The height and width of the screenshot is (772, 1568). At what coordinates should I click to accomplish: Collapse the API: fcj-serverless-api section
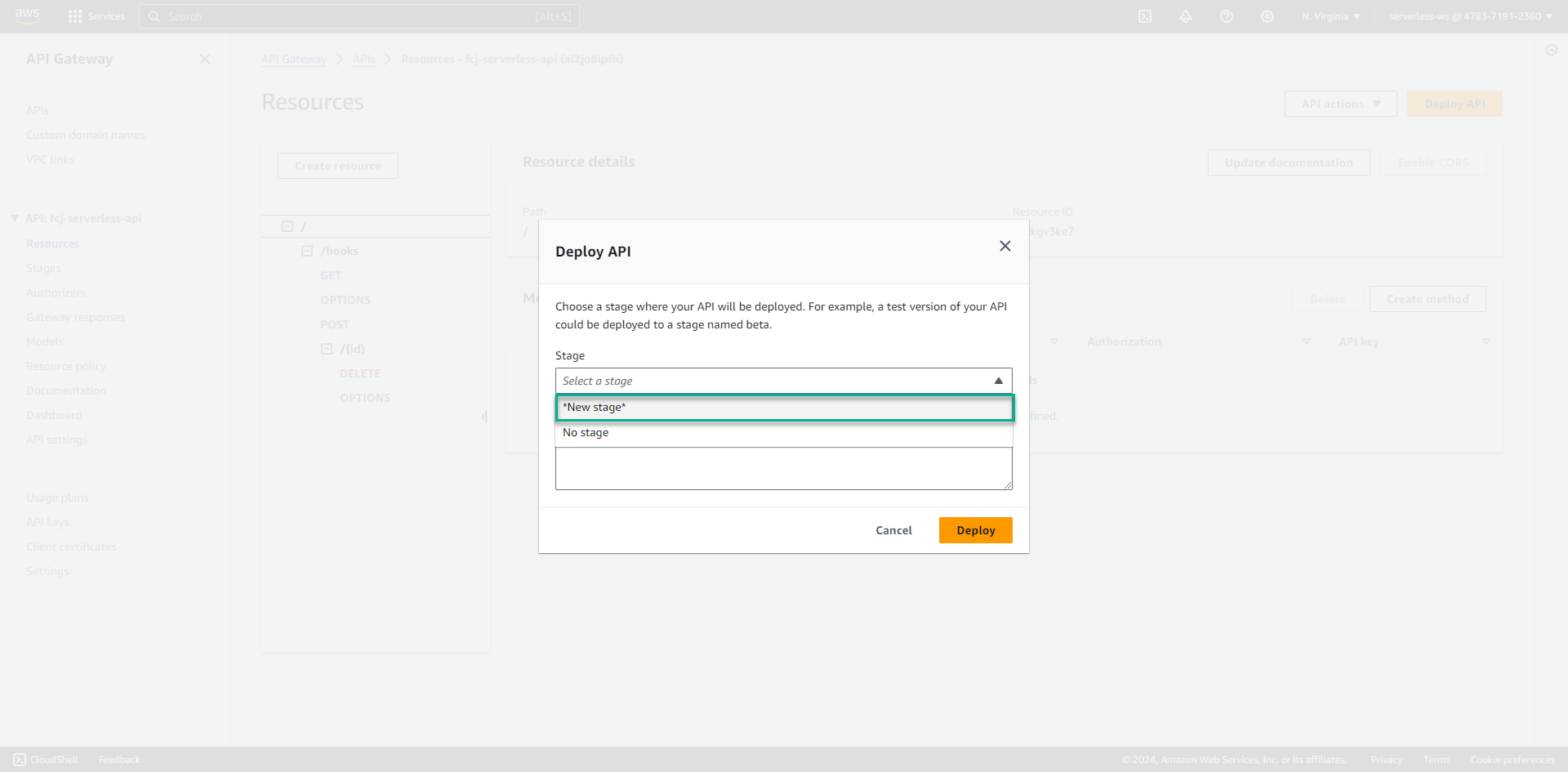point(15,218)
